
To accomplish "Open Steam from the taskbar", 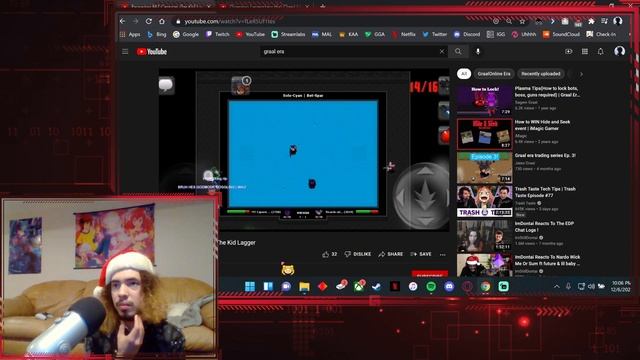I will 376,287.
